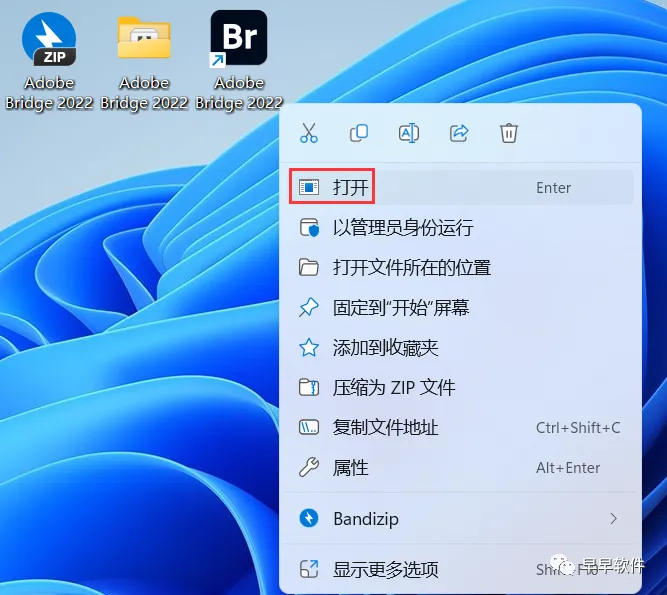Select the Adobe Bridge 2022 Br shortcut icon
667x595 pixels.
(239, 38)
